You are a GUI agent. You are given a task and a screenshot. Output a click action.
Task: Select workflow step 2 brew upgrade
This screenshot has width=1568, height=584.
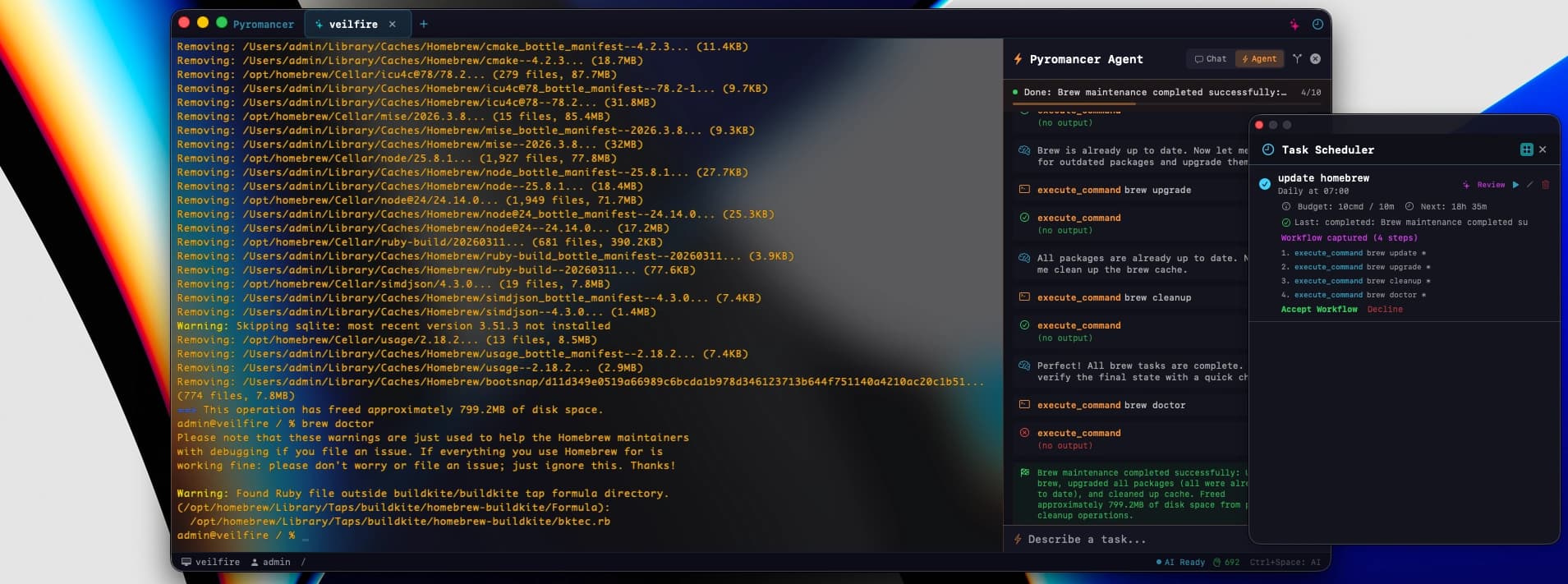point(1356,267)
